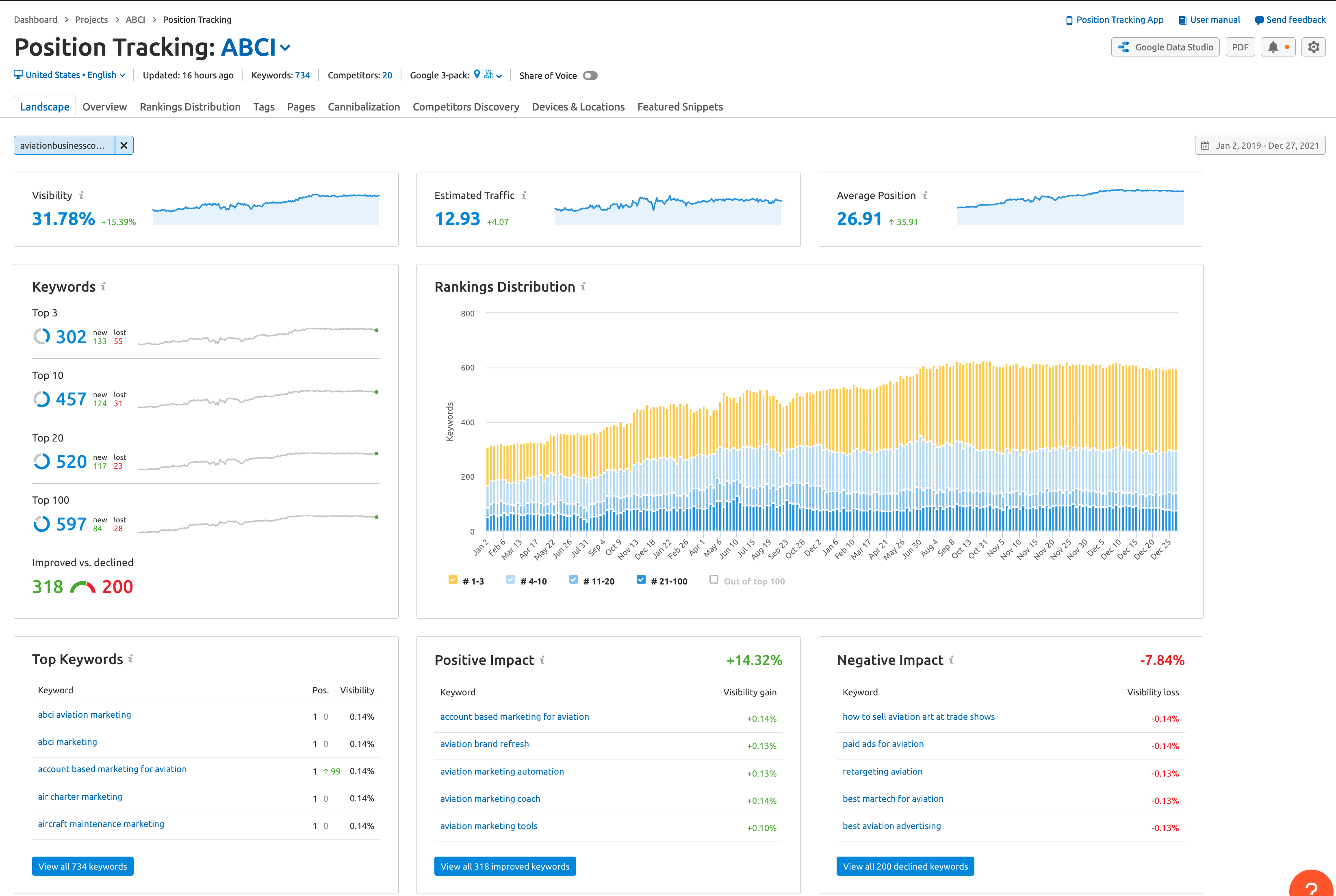Click the Keywords panel info icon
This screenshot has width=1336, height=896.
(x=104, y=286)
